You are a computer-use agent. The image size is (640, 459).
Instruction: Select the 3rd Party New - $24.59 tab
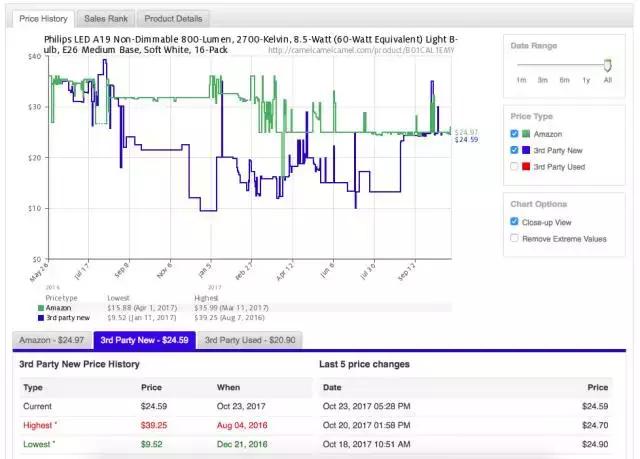tap(143, 340)
